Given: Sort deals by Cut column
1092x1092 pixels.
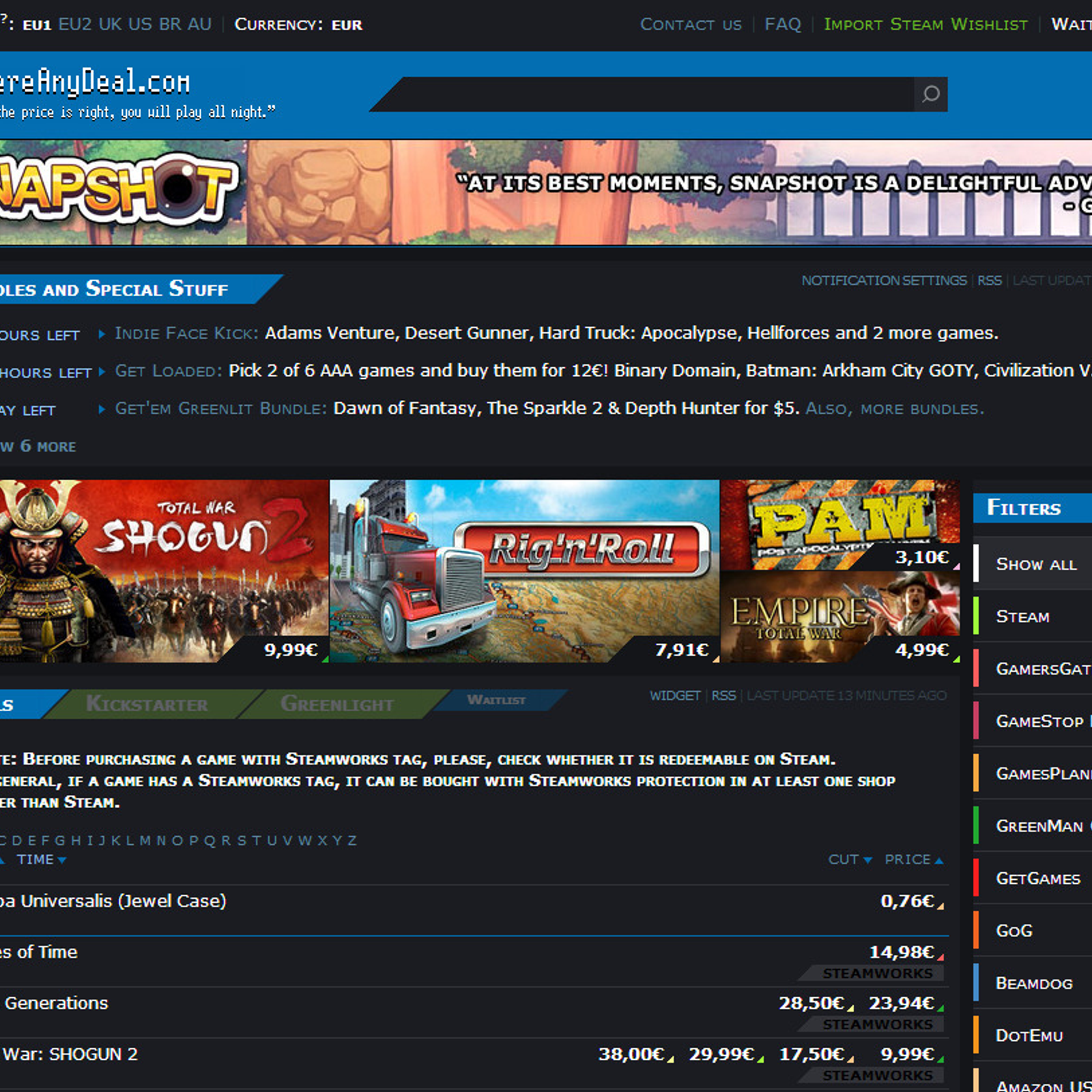Looking at the screenshot, I should [x=850, y=860].
